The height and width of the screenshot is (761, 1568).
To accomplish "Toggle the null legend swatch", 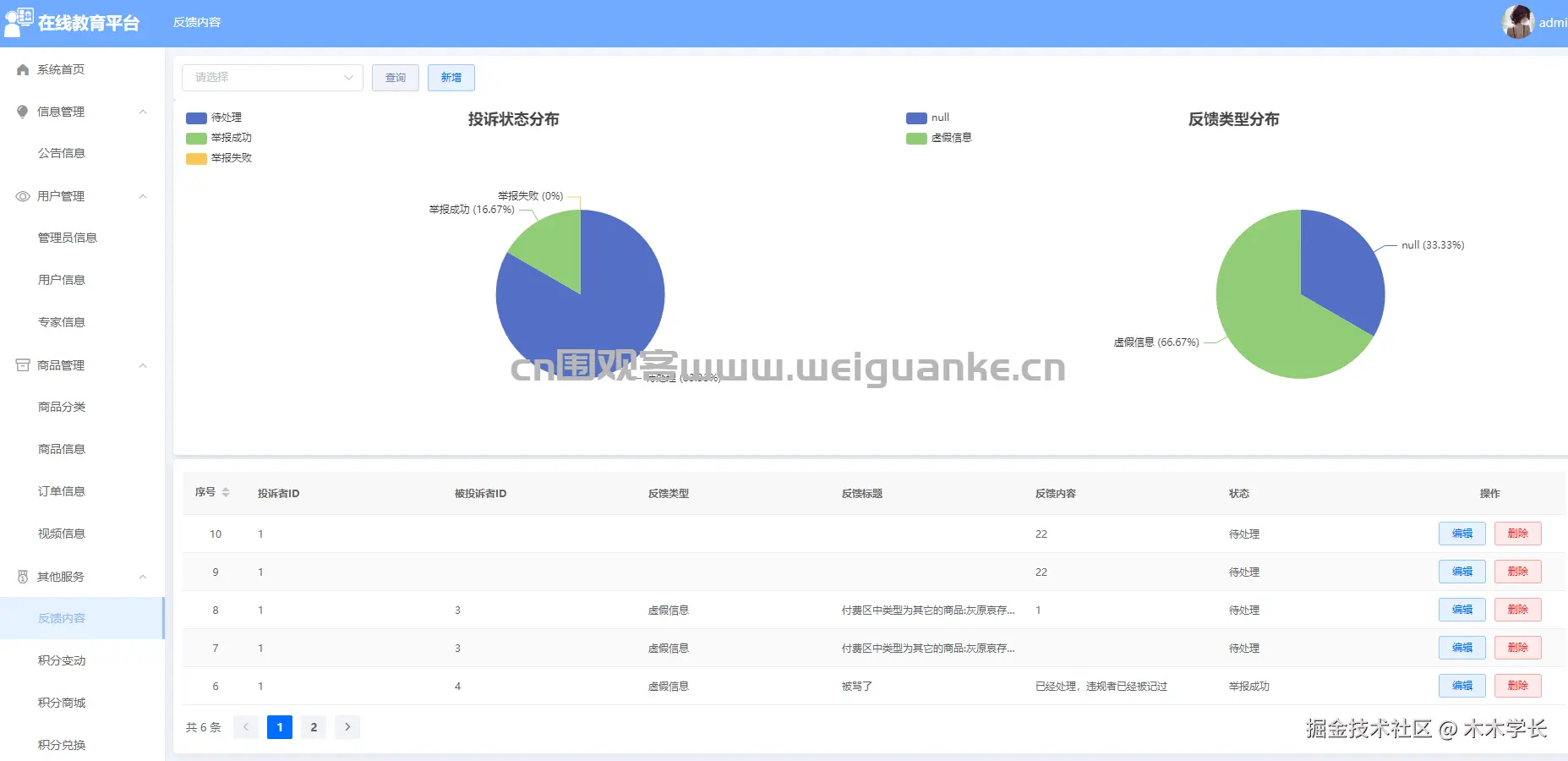I will [916, 118].
